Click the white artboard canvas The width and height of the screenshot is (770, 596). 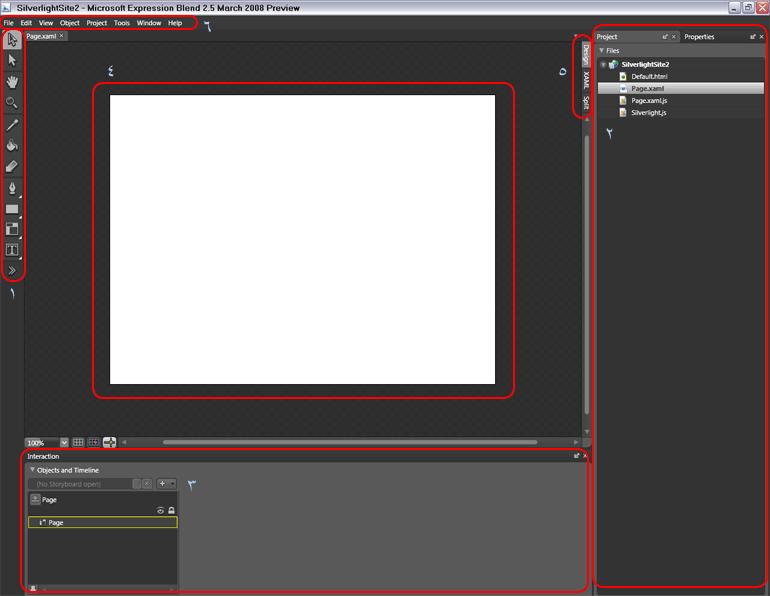(302, 240)
